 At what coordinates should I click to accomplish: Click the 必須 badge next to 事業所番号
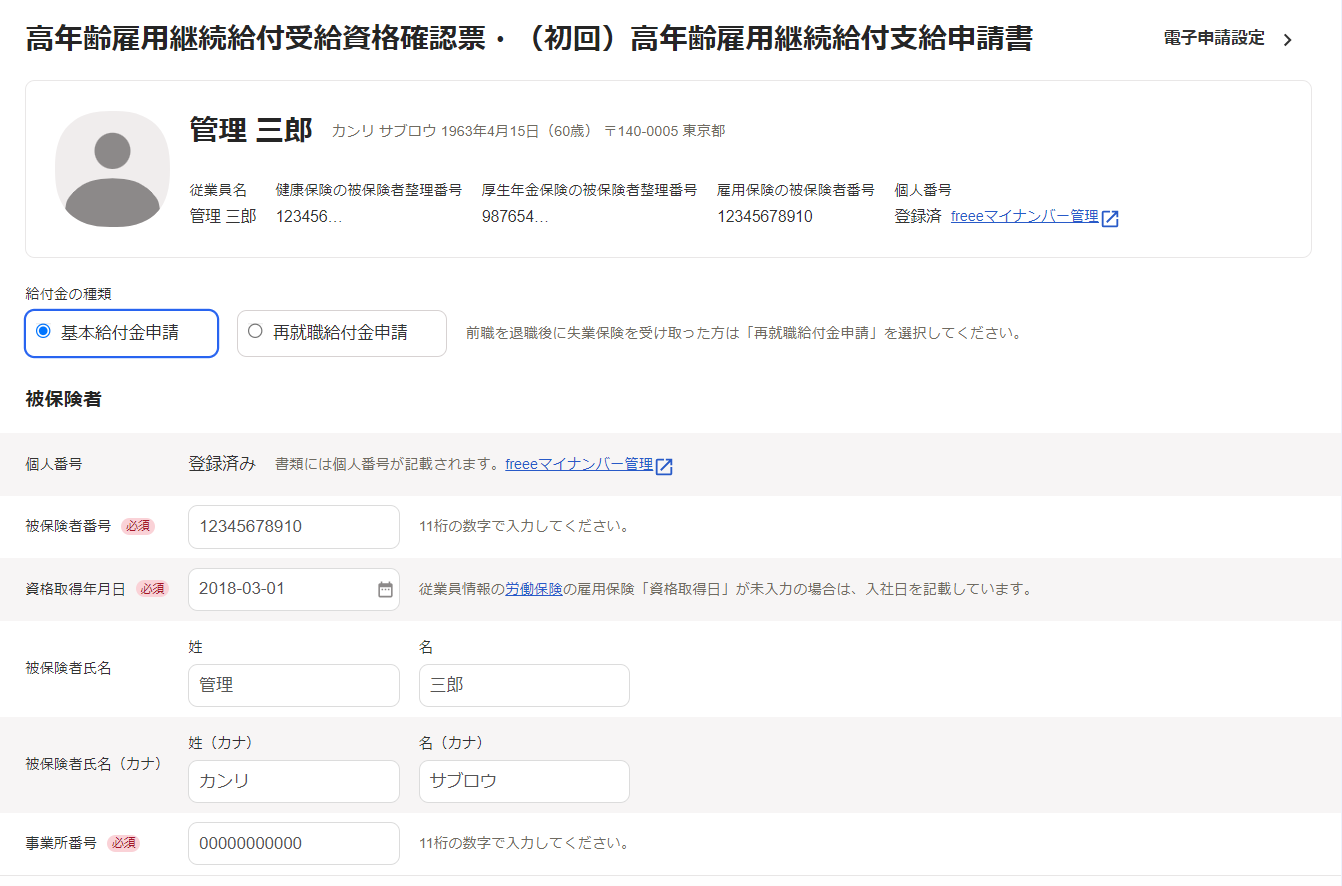(x=123, y=843)
